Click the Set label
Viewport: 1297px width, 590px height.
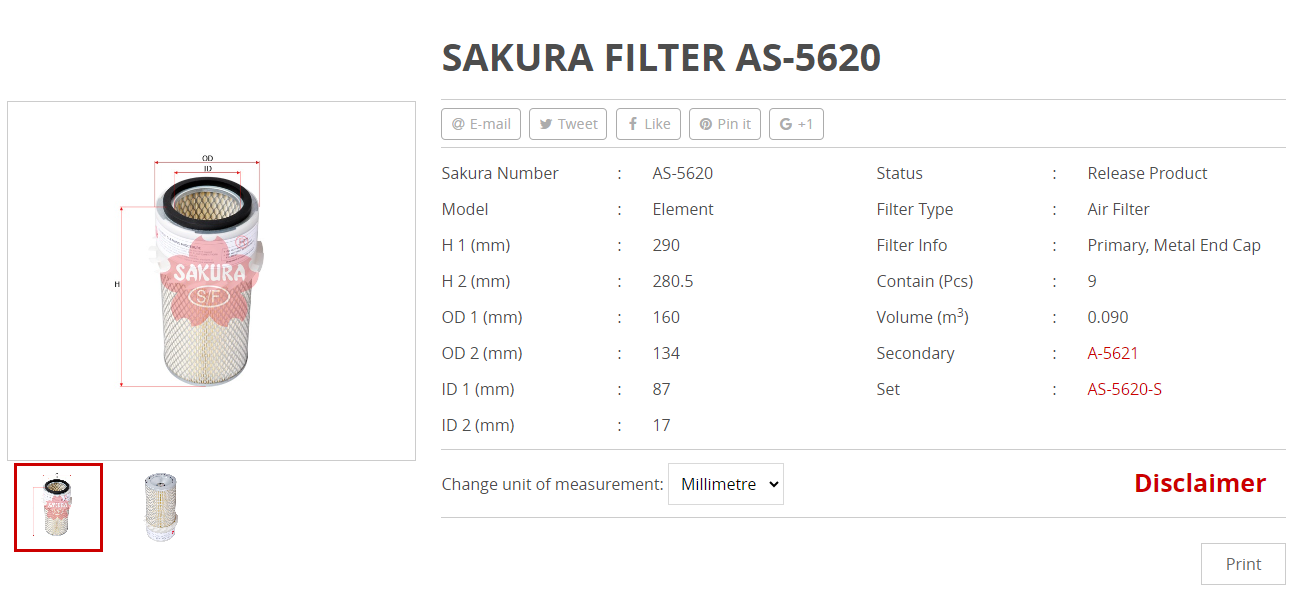[888, 389]
